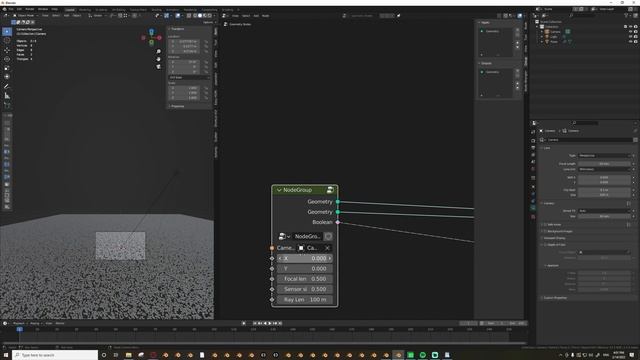The height and width of the screenshot is (360, 640).
Task: Enable the Depth of Field checkbox
Action: (x=545, y=244)
